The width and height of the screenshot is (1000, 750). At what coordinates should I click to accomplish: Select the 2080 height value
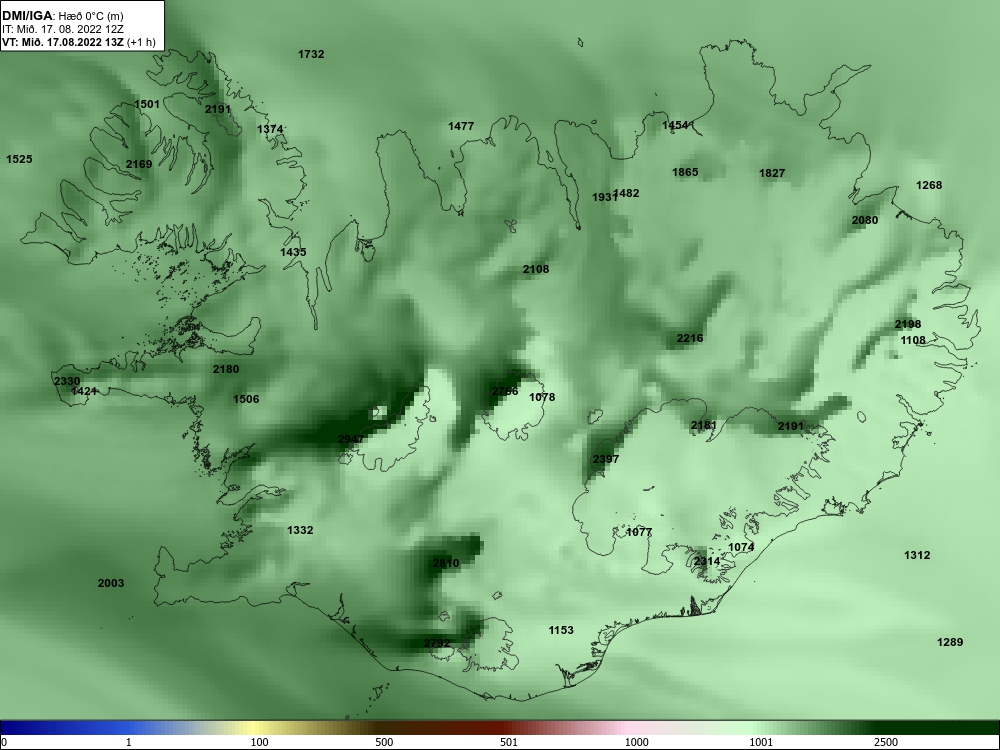coord(865,220)
